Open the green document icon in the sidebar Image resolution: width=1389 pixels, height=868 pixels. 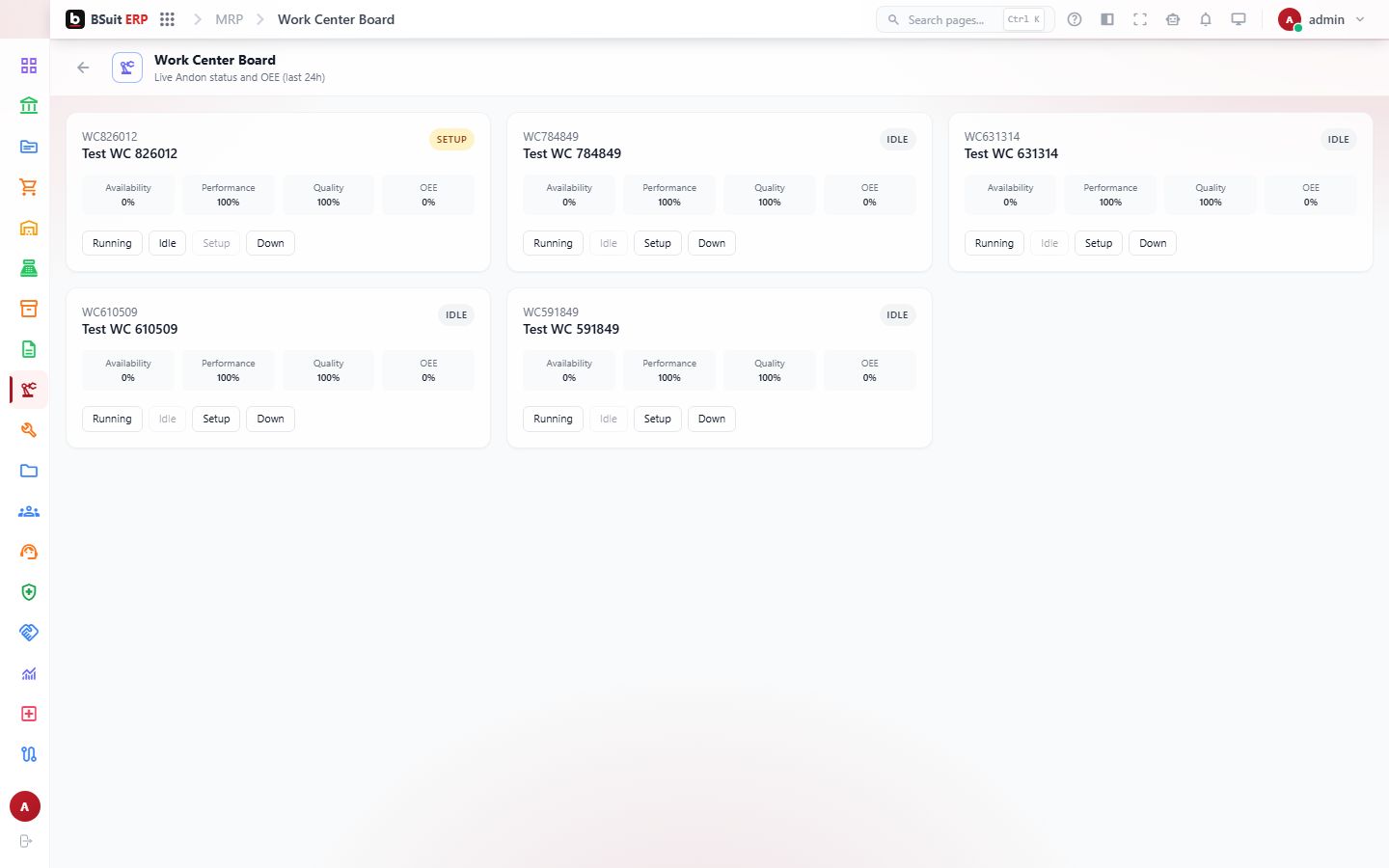(x=29, y=349)
